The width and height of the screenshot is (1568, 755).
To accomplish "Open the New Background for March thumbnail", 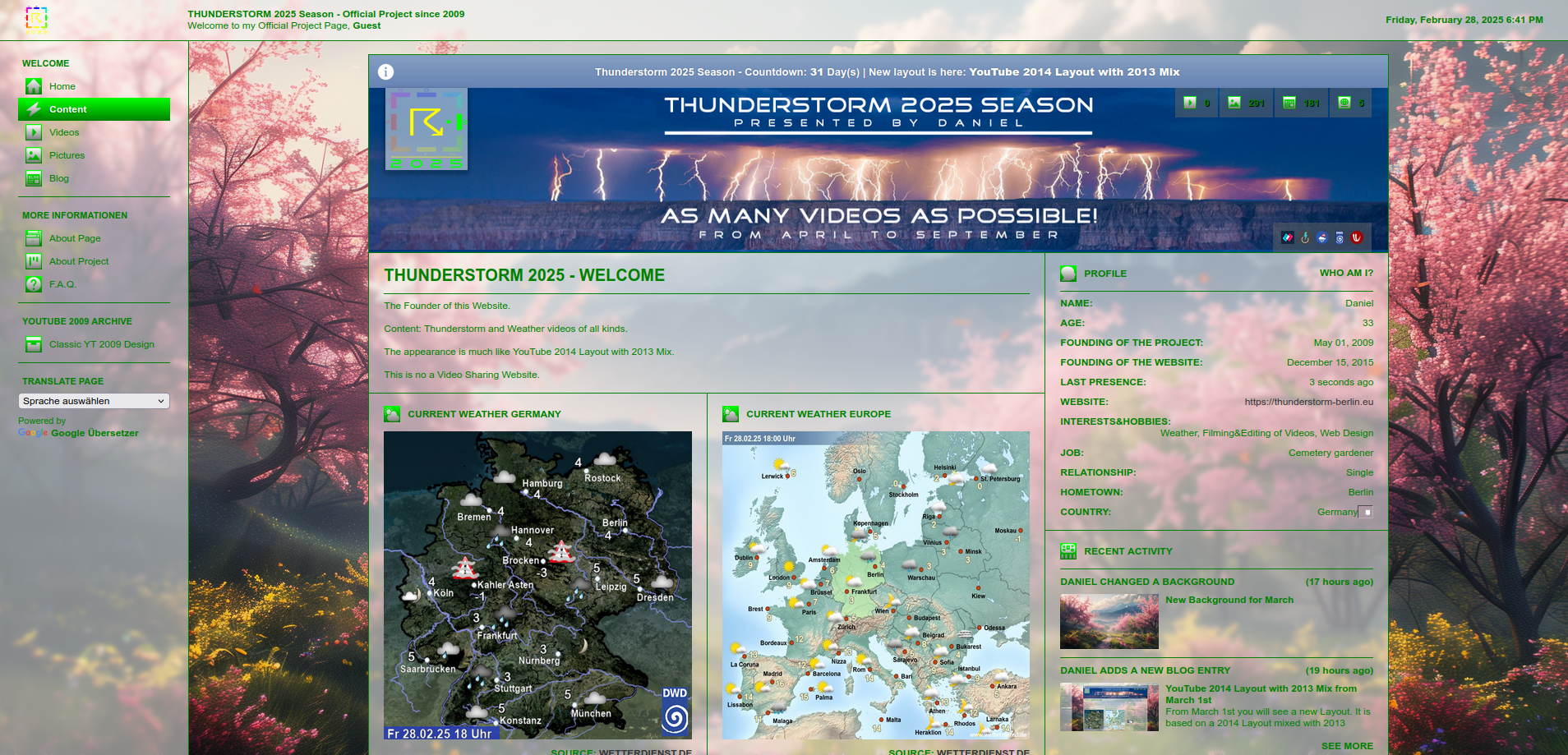I will click(1109, 622).
